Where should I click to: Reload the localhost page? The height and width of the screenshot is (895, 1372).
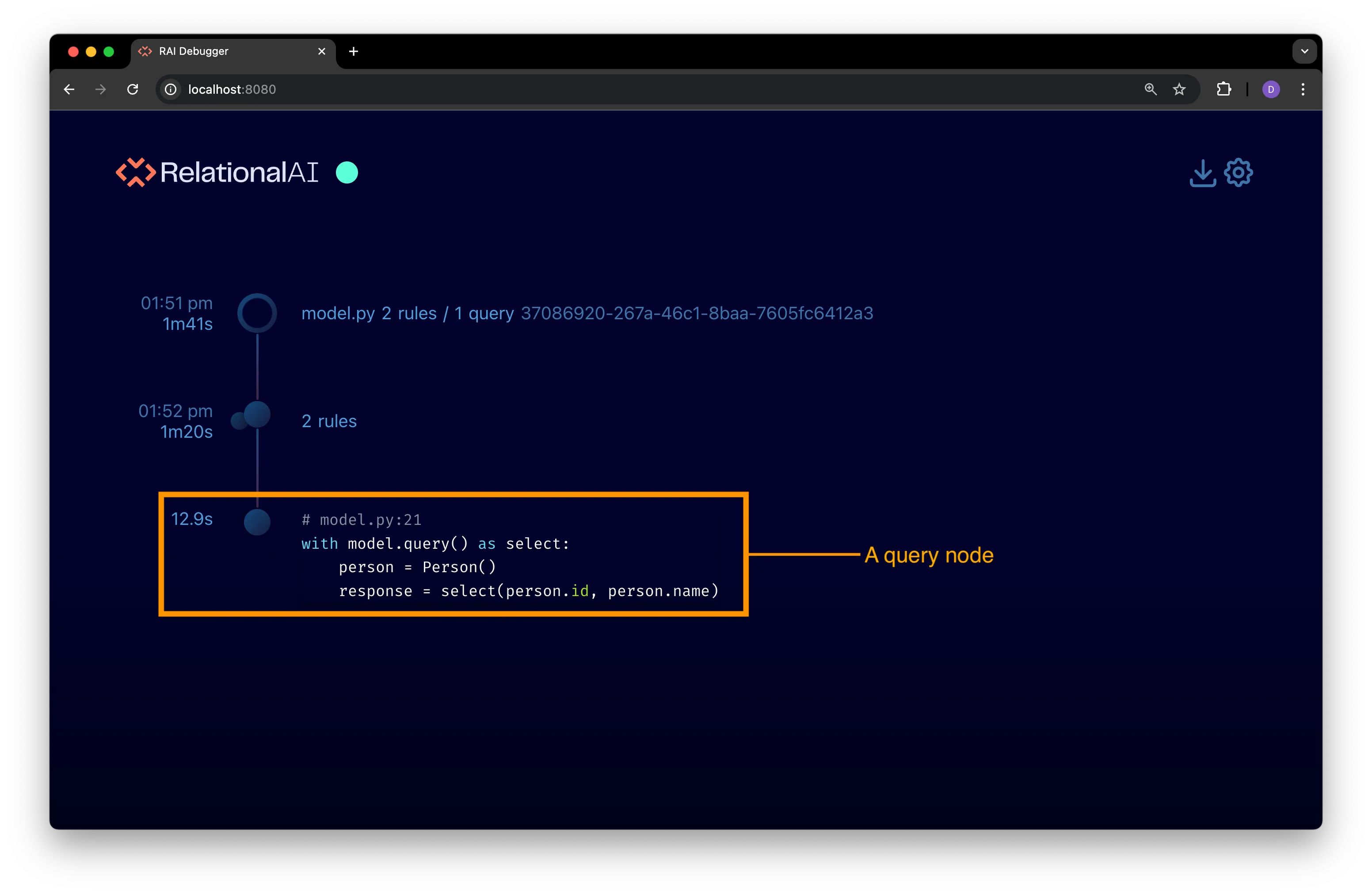(133, 89)
